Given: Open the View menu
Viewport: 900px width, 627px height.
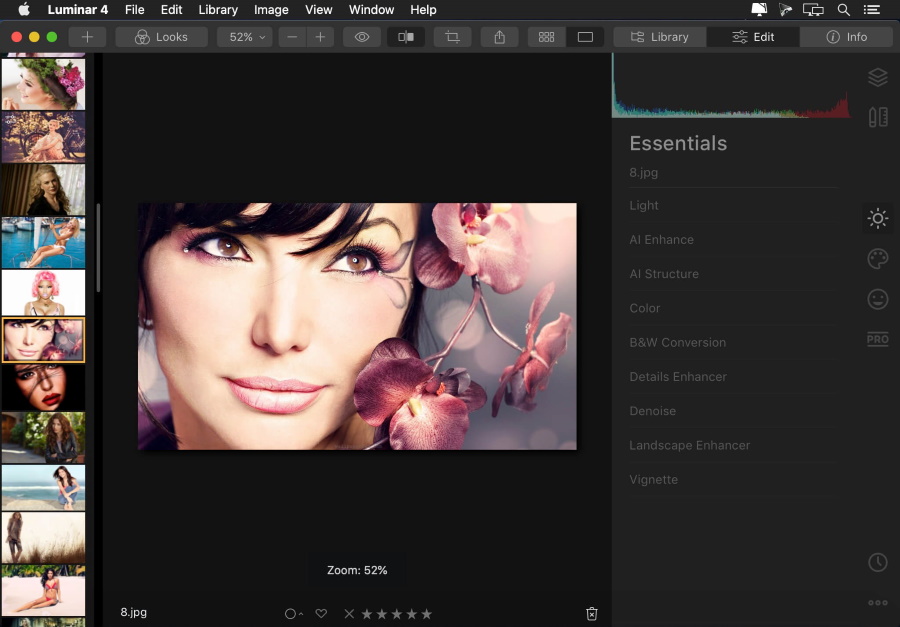Looking at the screenshot, I should [319, 10].
